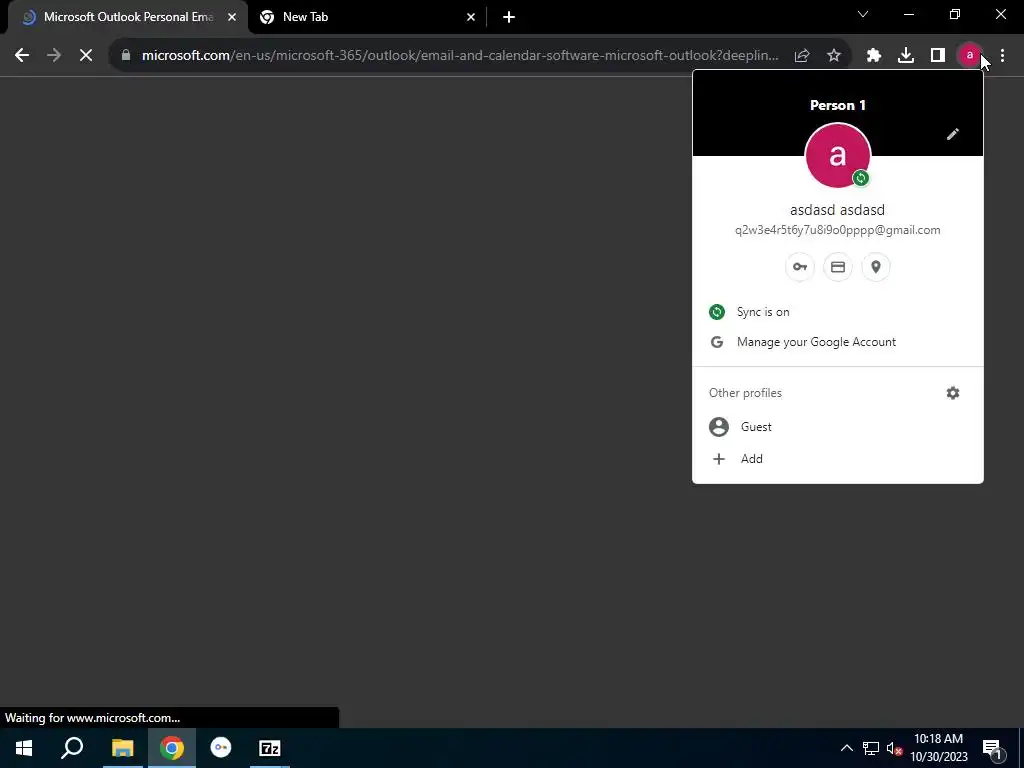Open Windows taskbar search
Screen dimensions: 1024x768
(72, 748)
